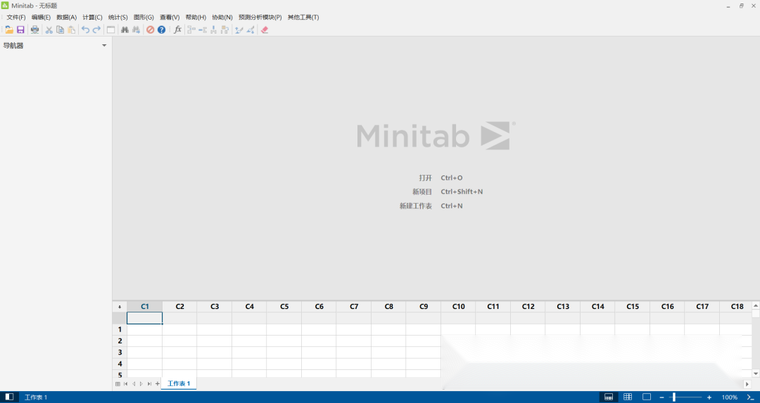Click the C1 column name cell
760x403 pixels.
point(144,318)
